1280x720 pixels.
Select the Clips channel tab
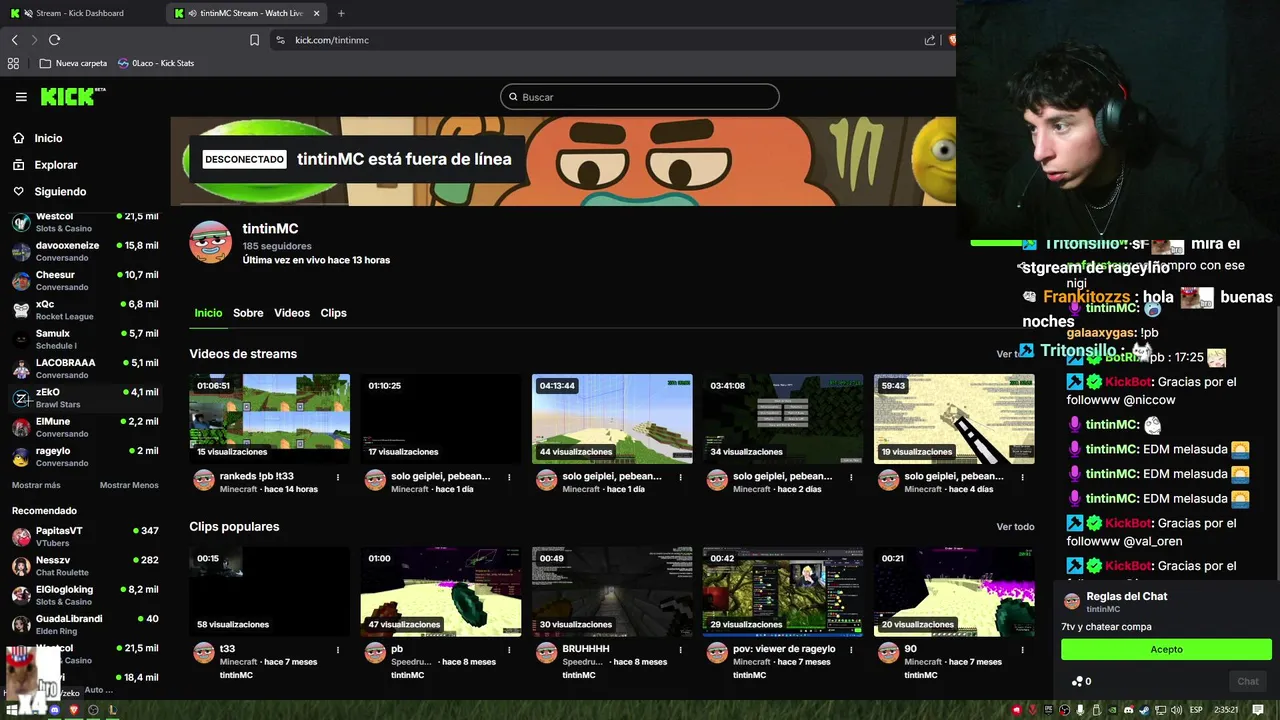click(x=333, y=313)
